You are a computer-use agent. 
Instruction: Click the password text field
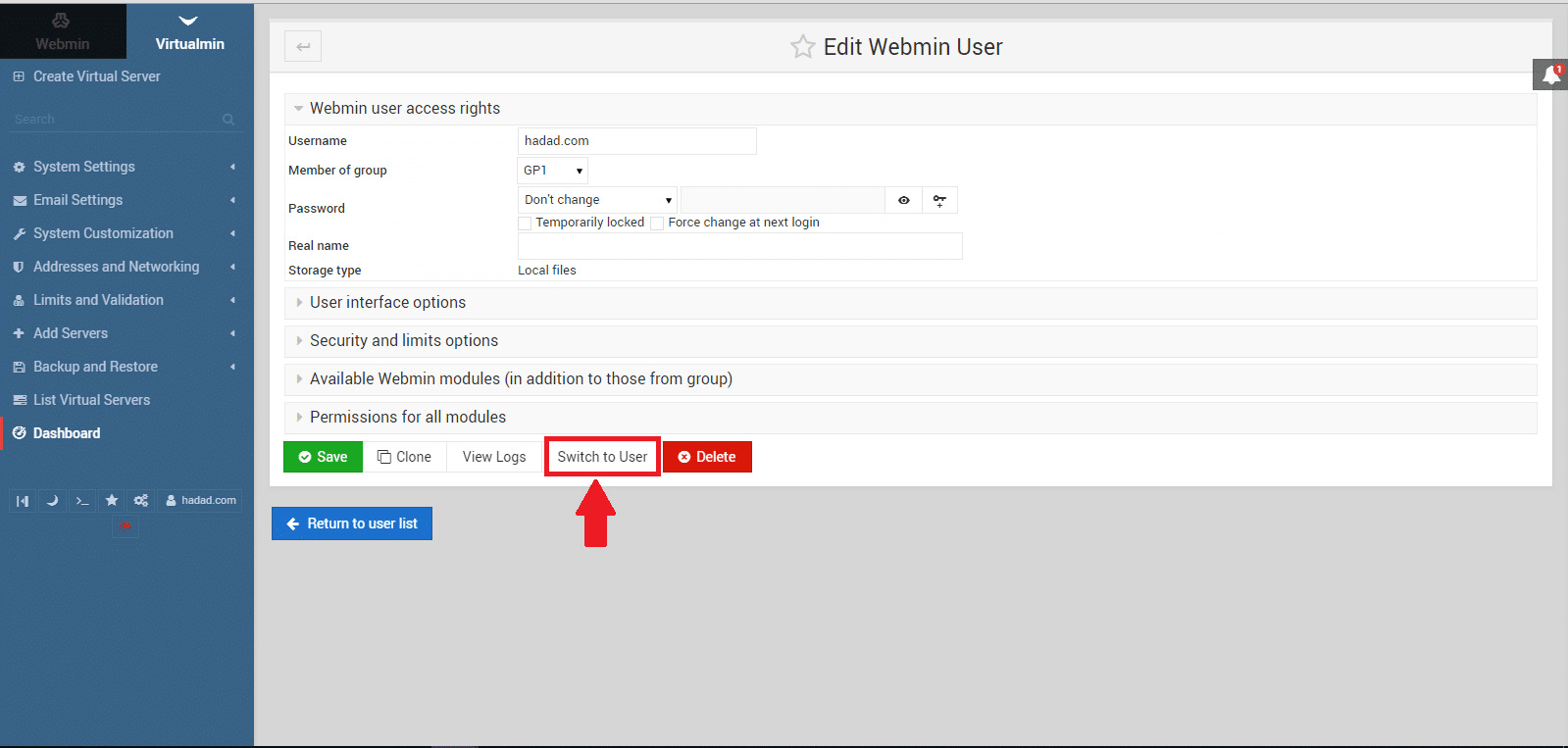(783, 200)
